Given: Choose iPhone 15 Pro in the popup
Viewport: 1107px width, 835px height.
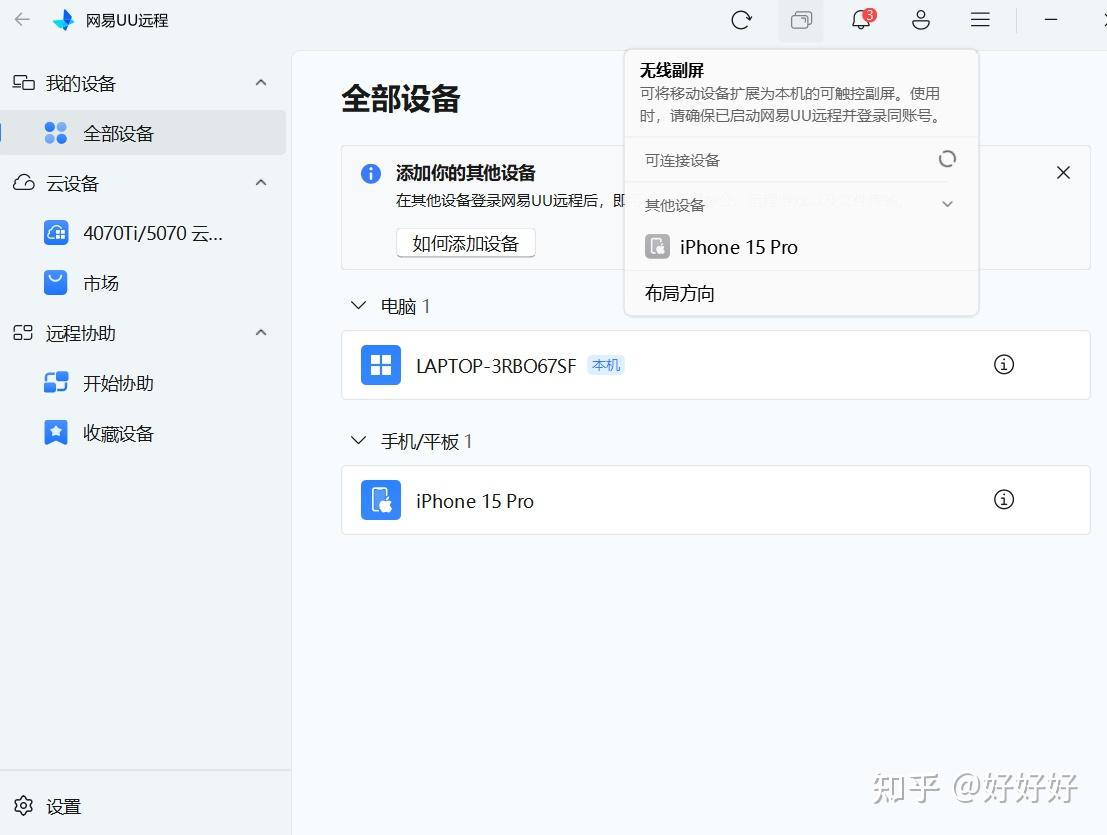Looking at the screenshot, I should (x=801, y=247).
